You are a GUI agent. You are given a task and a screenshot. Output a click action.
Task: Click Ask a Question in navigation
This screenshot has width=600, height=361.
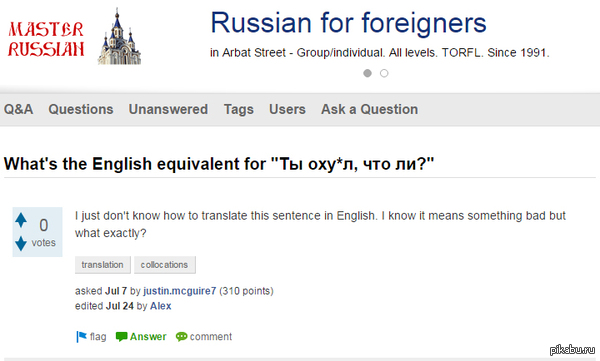(370, 109)
